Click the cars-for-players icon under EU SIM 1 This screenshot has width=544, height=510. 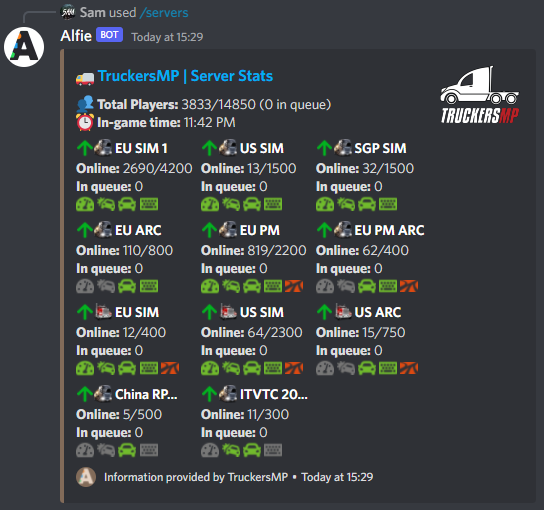click(x=127, y=204)
